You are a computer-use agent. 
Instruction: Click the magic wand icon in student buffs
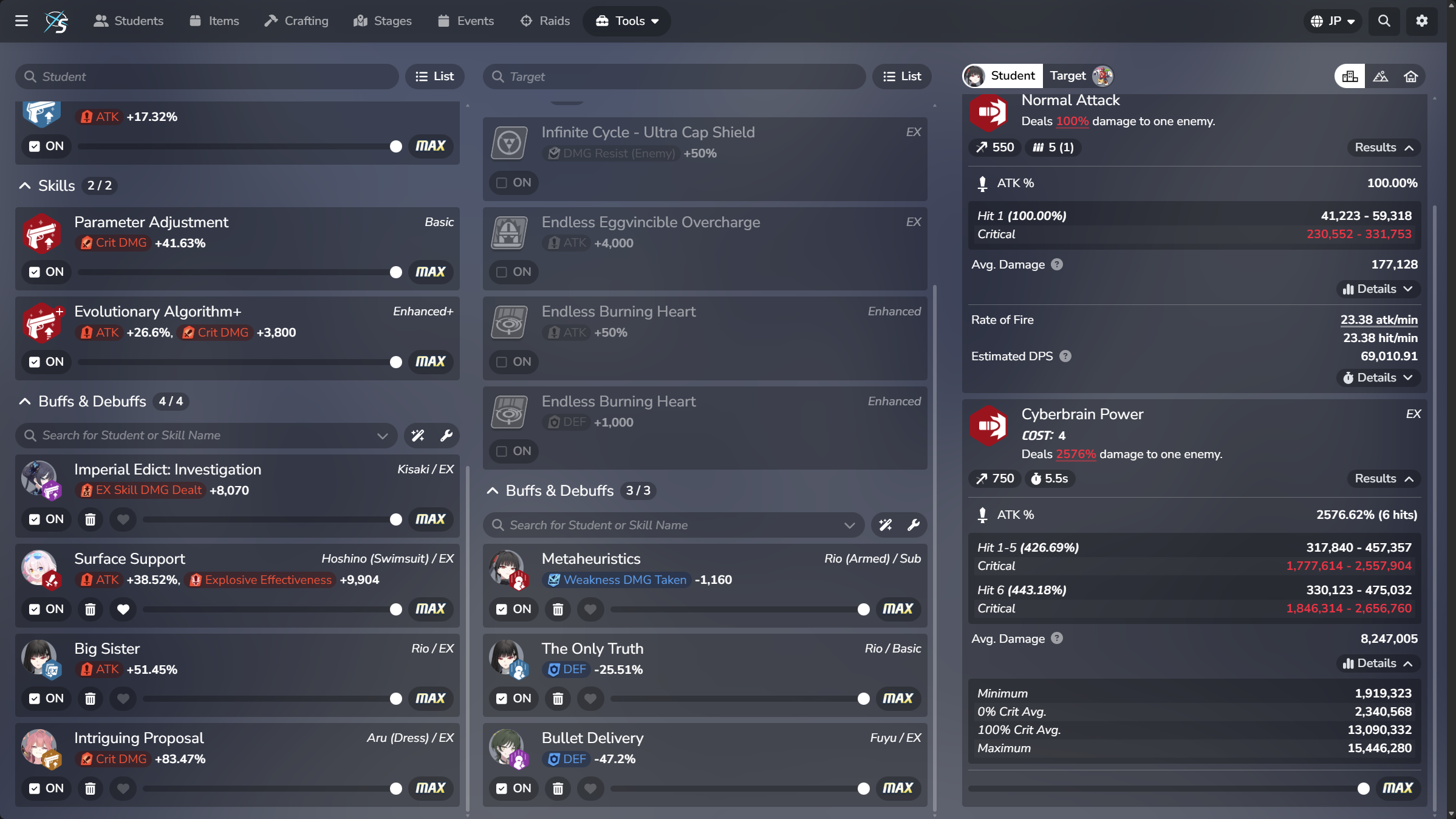click(x=418, y=436)
